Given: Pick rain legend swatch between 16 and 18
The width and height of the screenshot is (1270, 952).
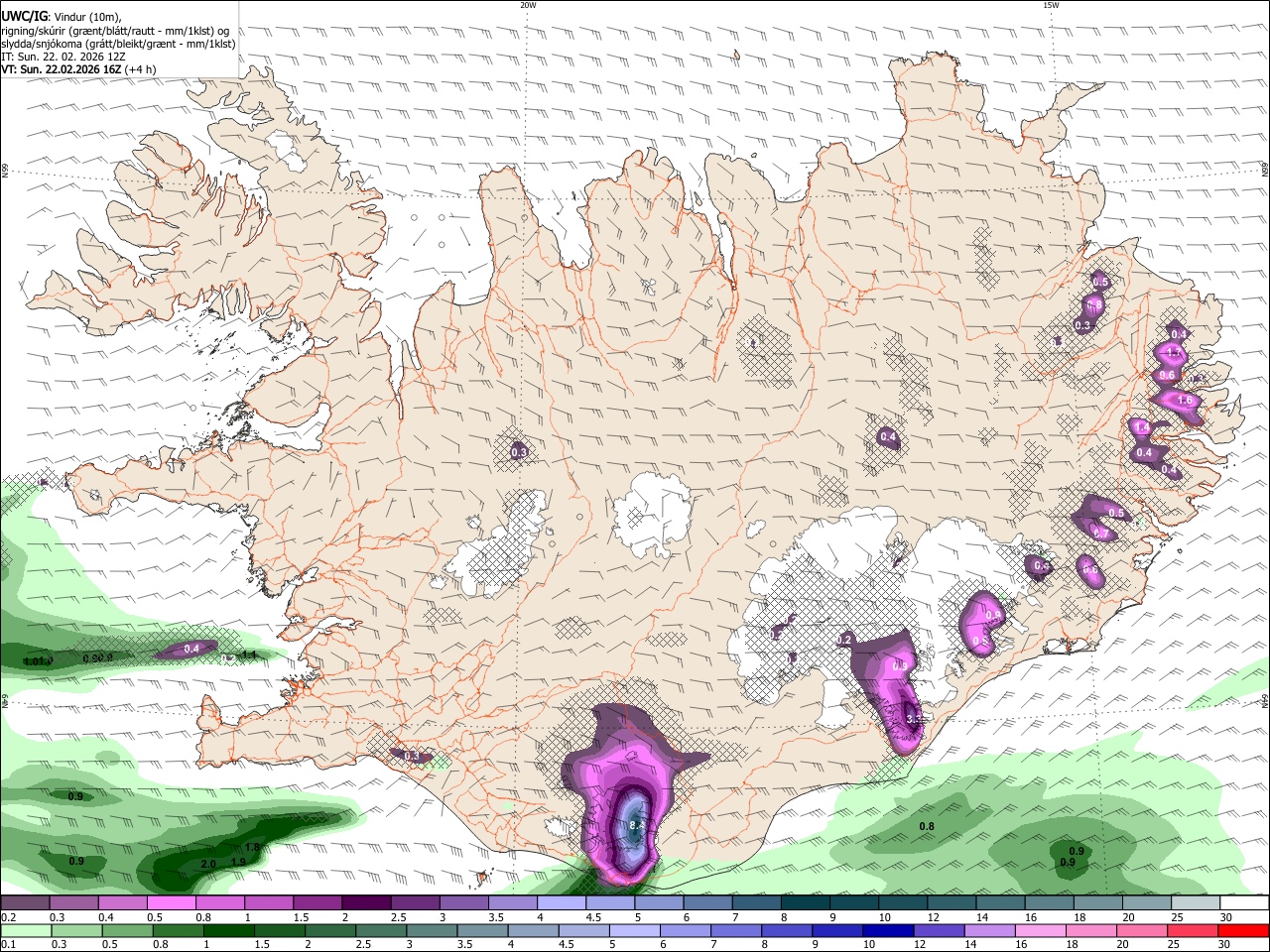Looking at the screenshot, I should pyautogui.click(x=1042, y=930).
